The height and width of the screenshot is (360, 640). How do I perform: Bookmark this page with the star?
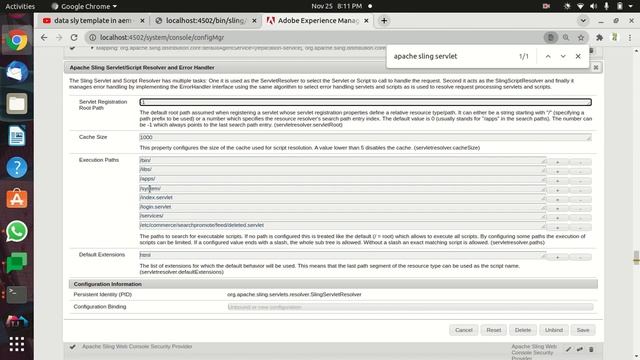581,37
